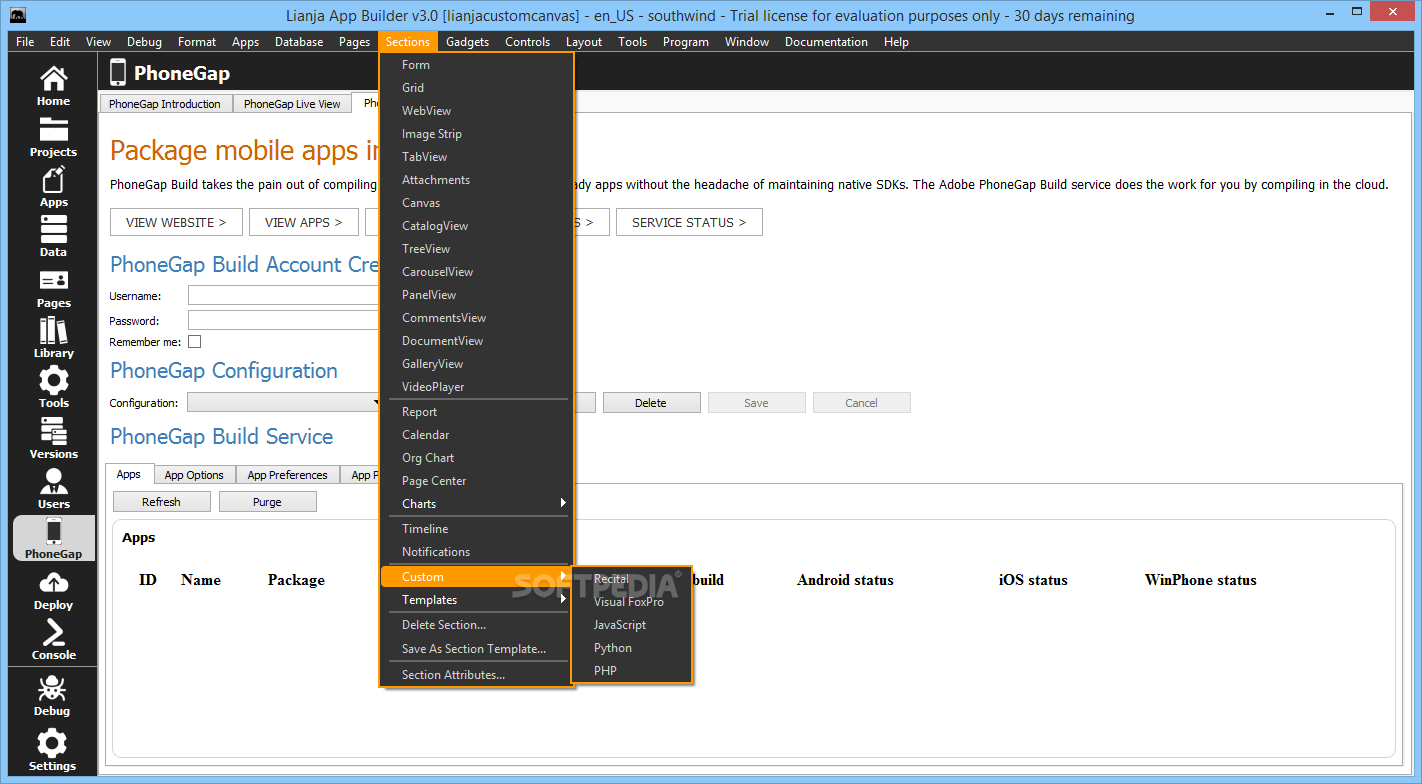Click the iOS status column header
The height and width of the screenshot is (784, 1422).
click(1033, 580)
